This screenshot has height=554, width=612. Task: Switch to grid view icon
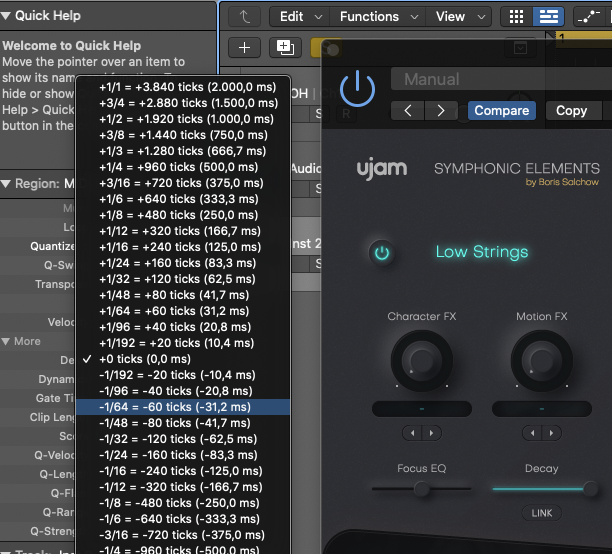tap(516, 17)
